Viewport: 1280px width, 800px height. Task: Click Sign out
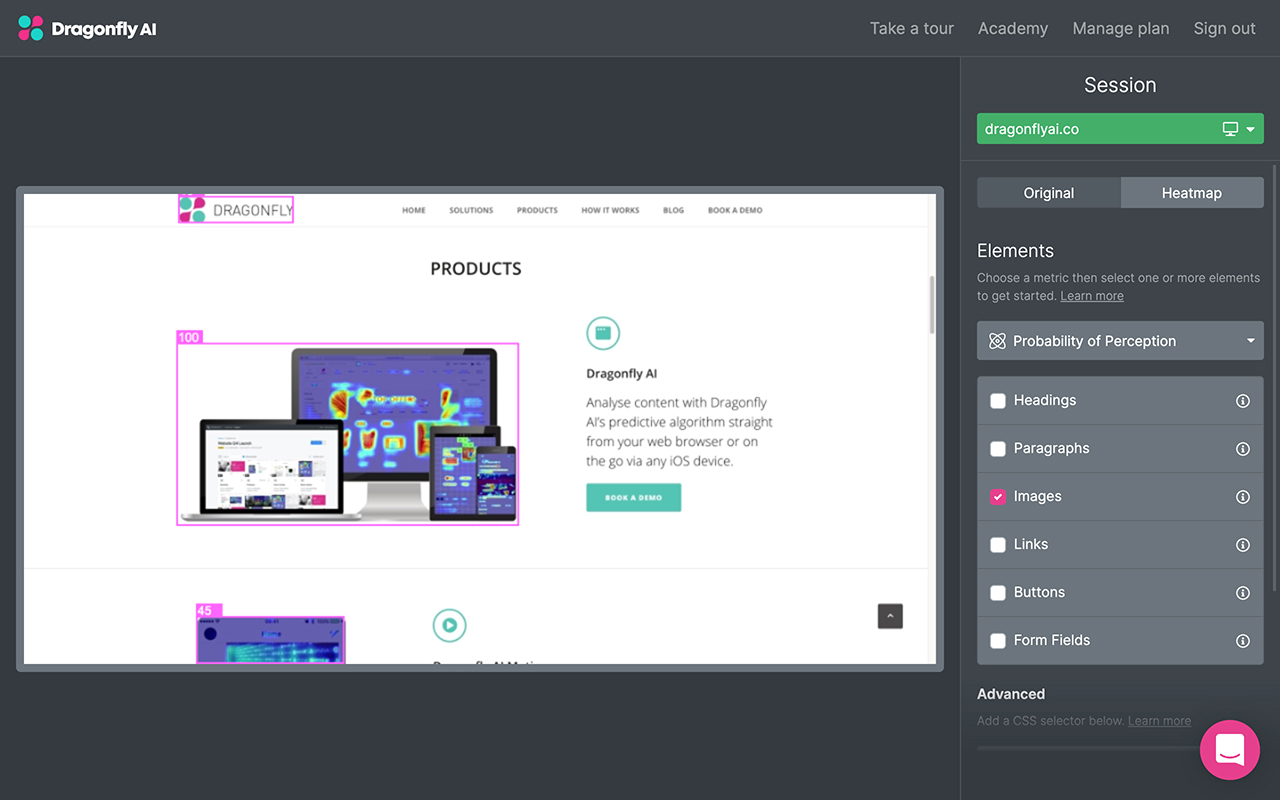tap(1225, 28)
